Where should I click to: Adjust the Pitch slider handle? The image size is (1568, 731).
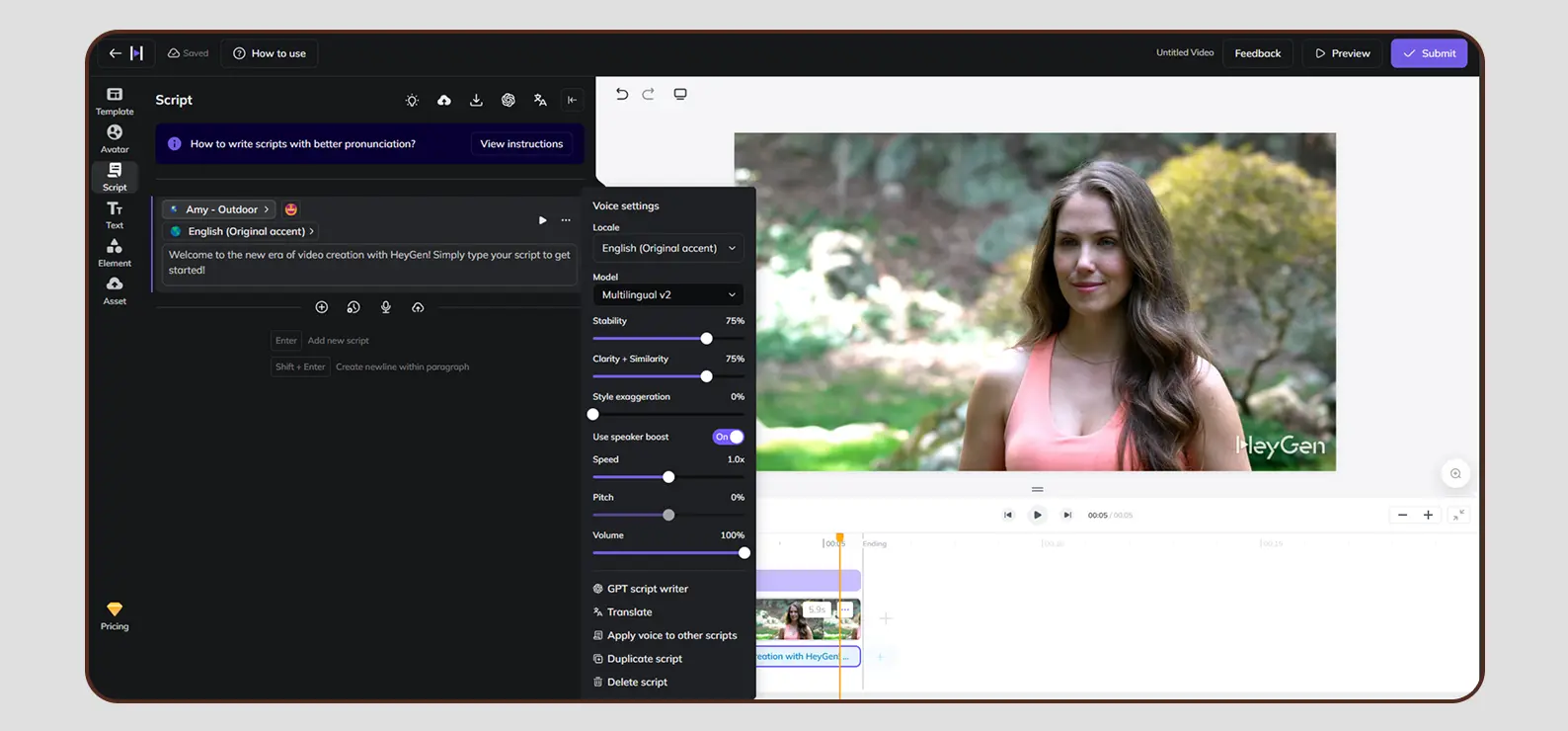tap(668, 515)
